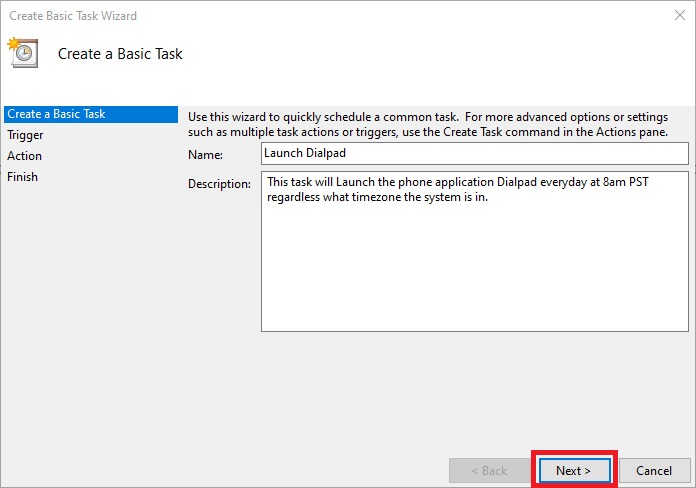The image size is (696, 488).
Task: Close the Create Basic Task Wizard window
Action: (x=679, y=16)
